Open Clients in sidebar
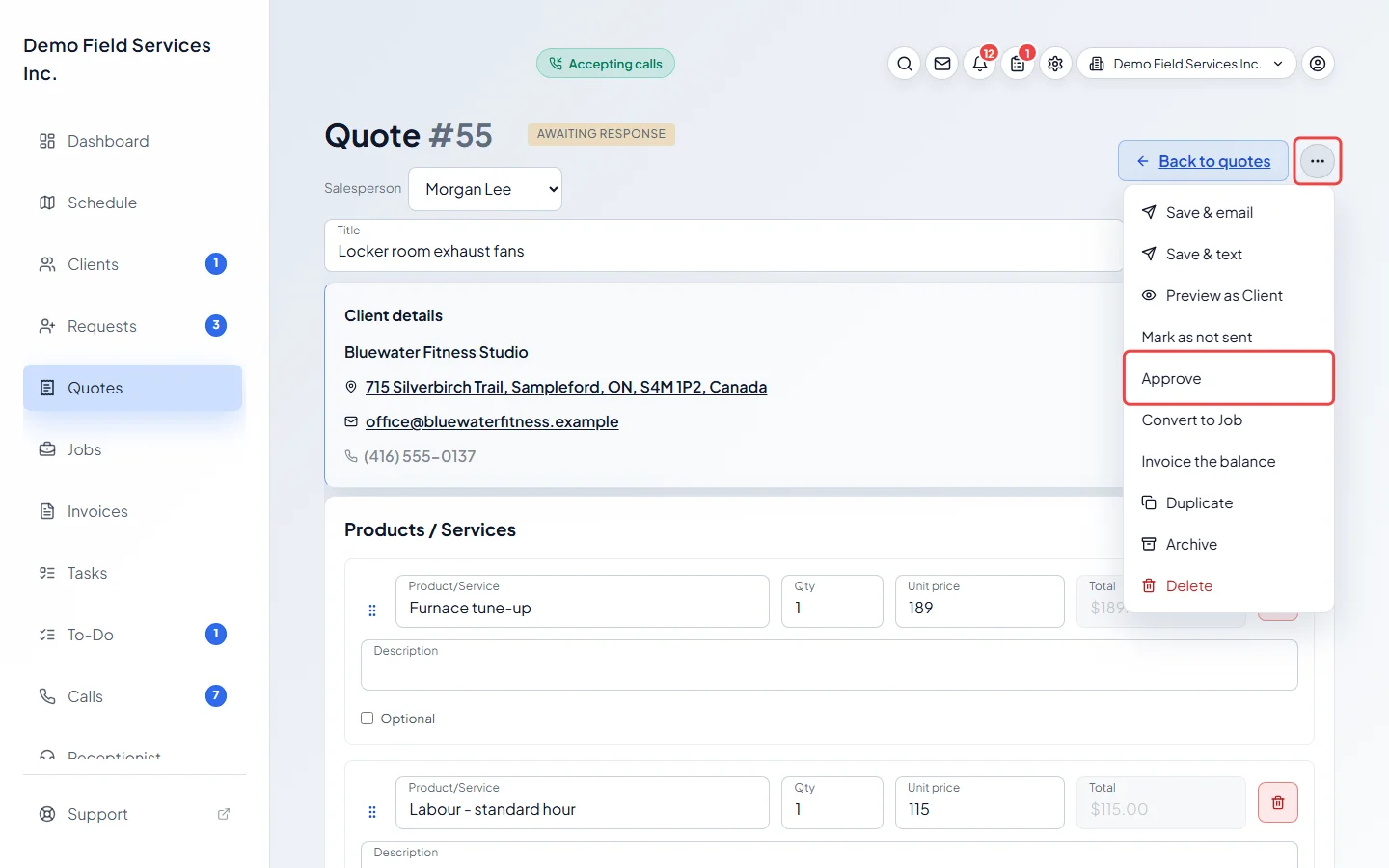Screen dimensions: 1389x868 [x=133, y=264]
